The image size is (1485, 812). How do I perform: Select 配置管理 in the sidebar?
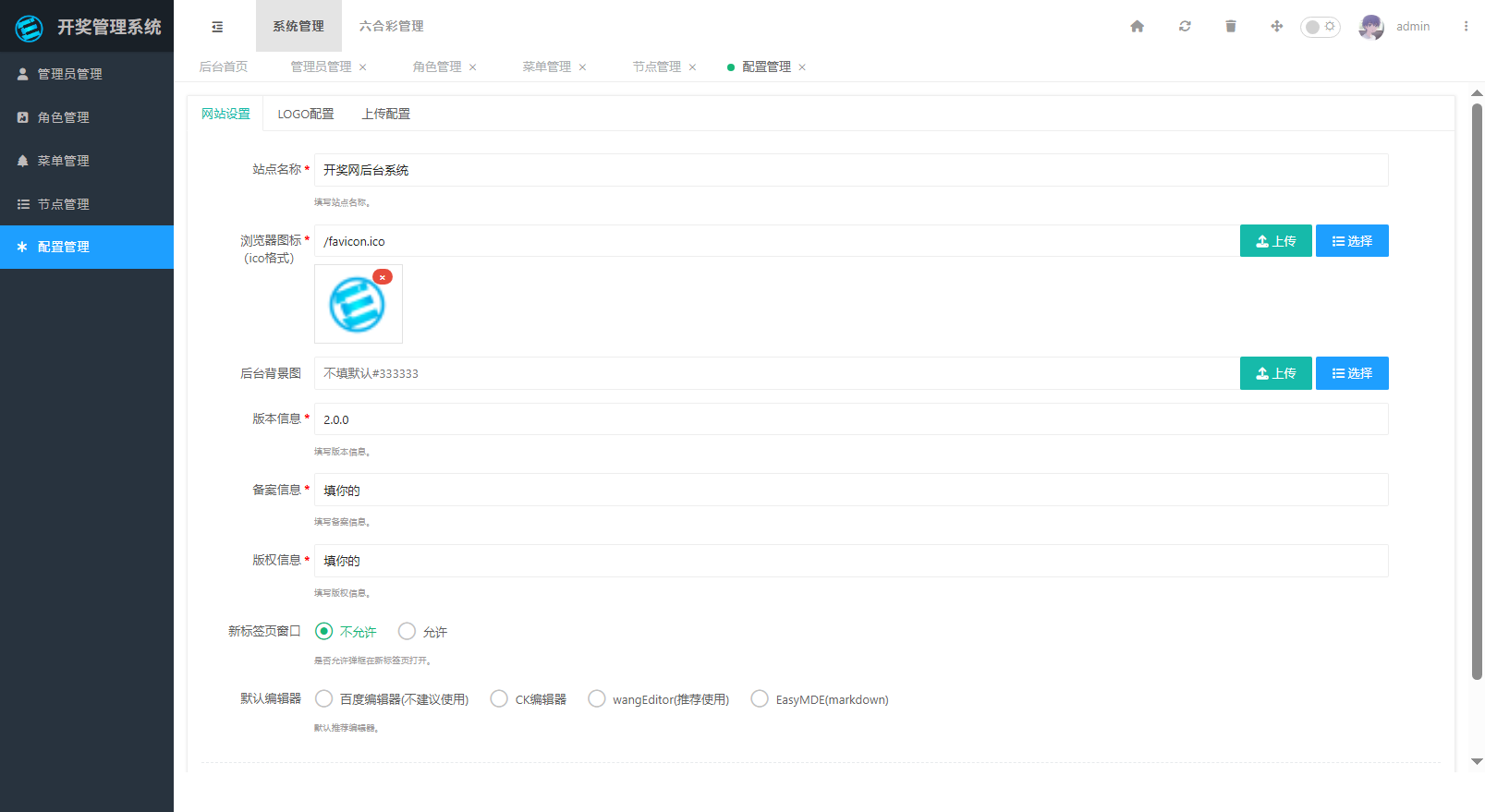[87, 247]
